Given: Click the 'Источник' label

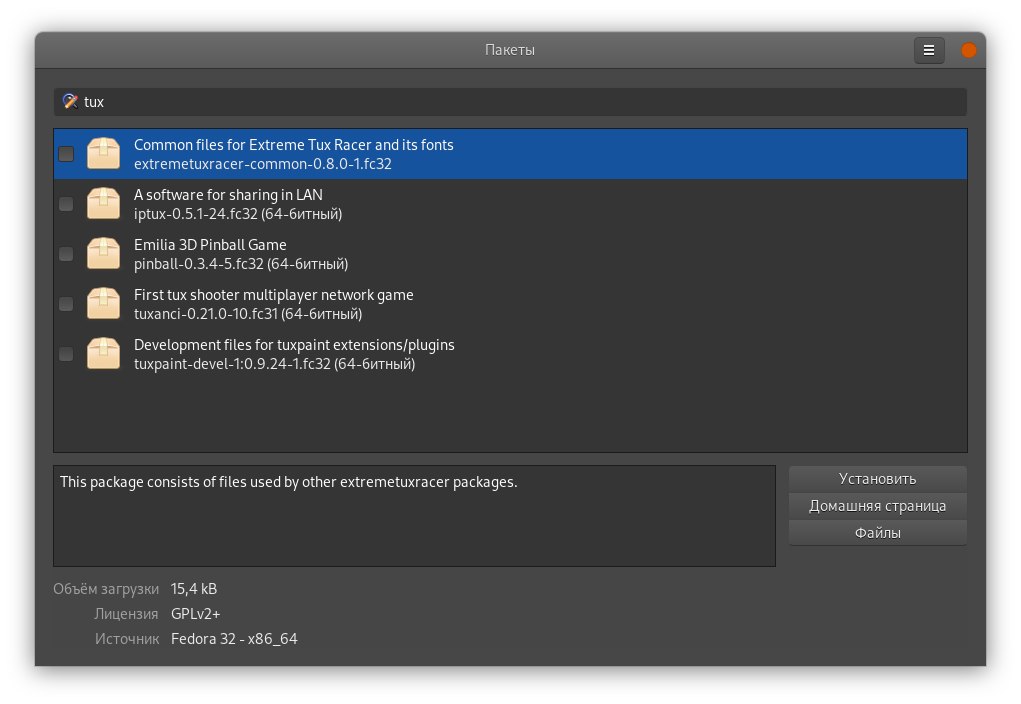Looking at the screenshot, I should (x=127, y=639).
